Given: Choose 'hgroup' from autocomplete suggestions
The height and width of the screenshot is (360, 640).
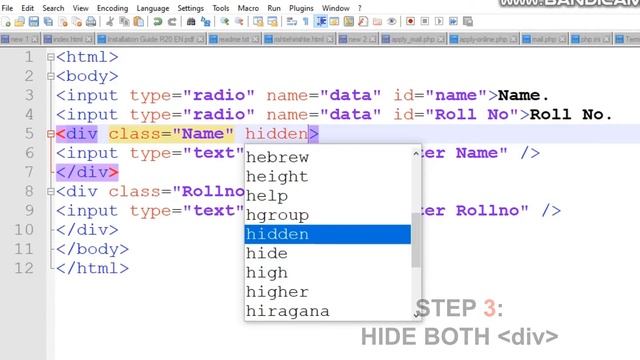Looking at the screenshot, I should [x=327, y=215].
